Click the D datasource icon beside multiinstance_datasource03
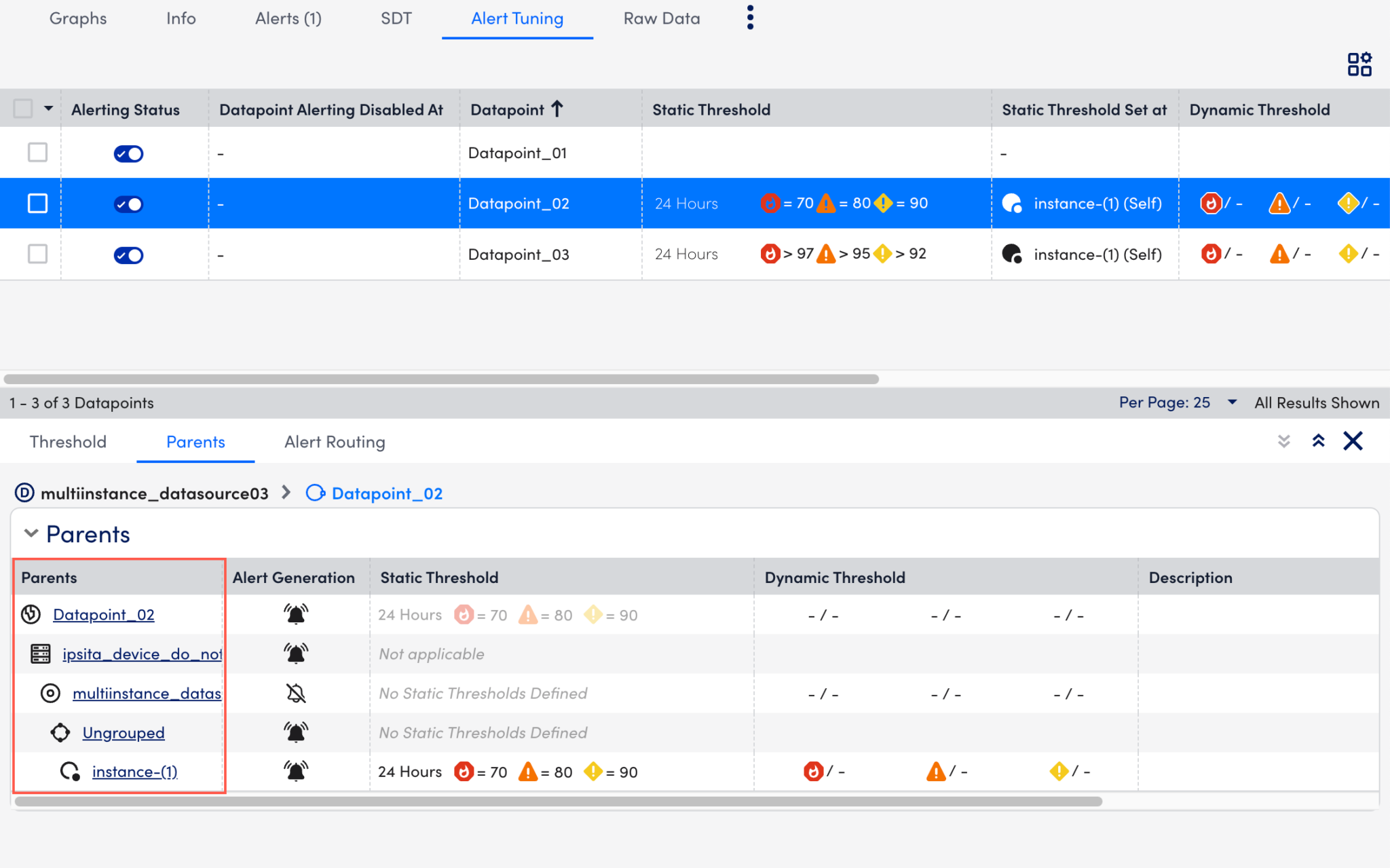1390x868 pixels. (24, 493)
